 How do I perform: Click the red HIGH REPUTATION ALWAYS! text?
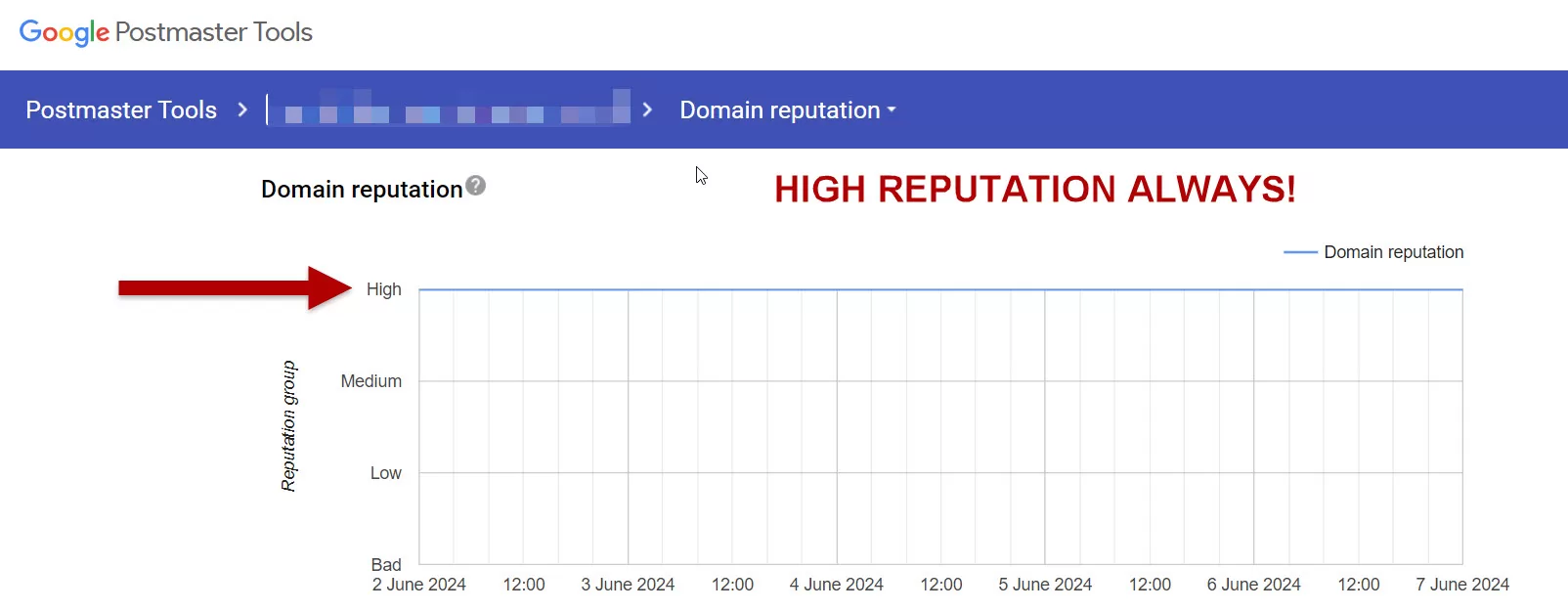pos(1034,189)
